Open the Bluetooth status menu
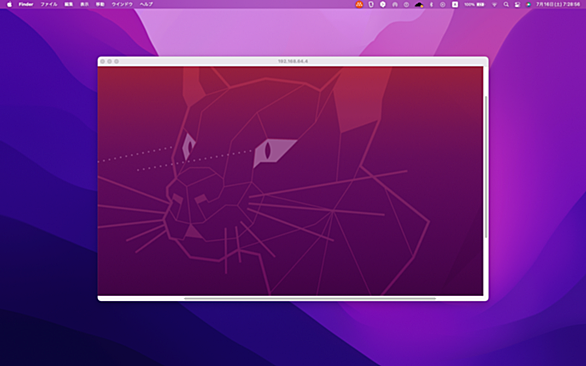The height and width of the screenshot is (366, 586). (x=431, y=4)
